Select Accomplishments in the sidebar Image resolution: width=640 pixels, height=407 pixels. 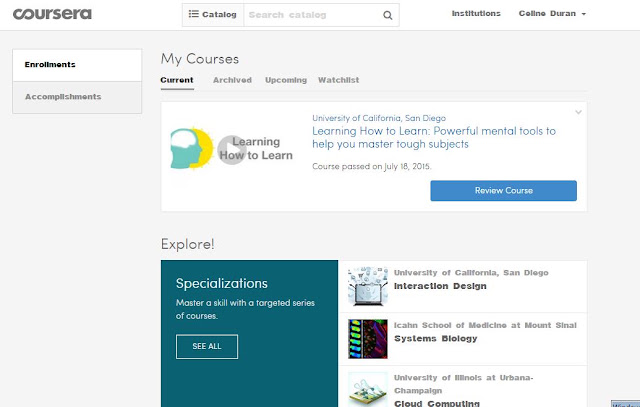[x=77, y=97]
